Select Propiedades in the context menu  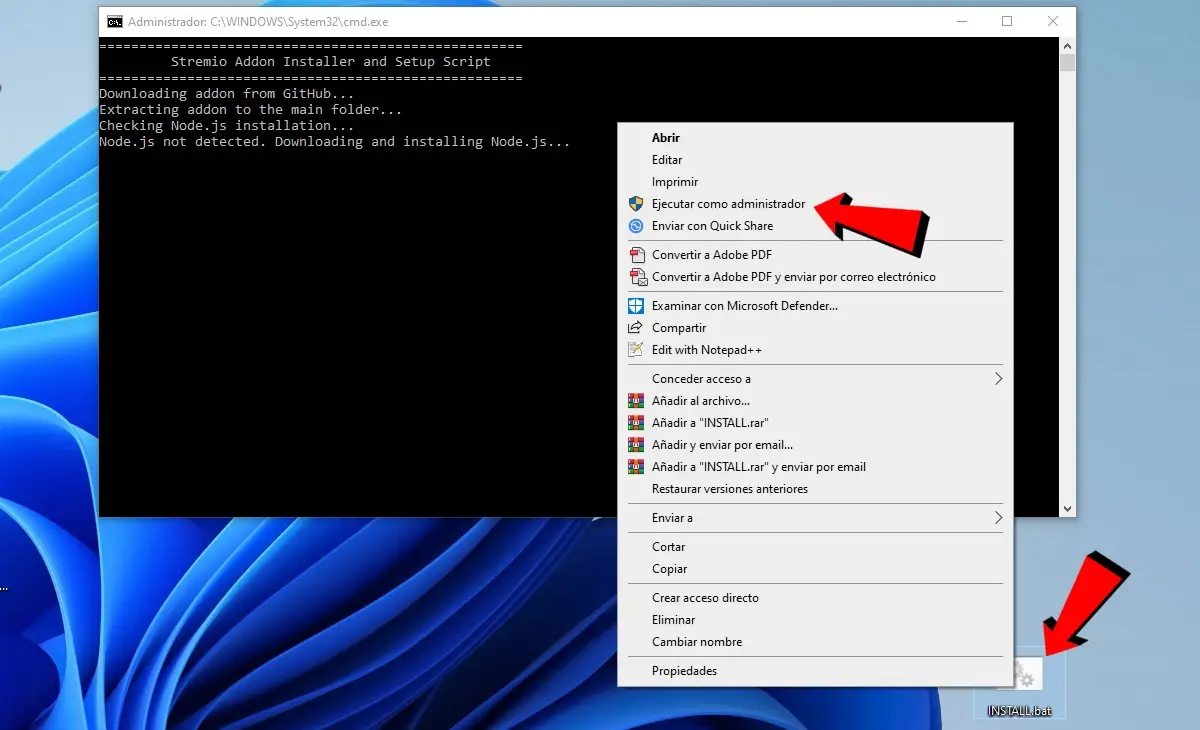(684, 671)
